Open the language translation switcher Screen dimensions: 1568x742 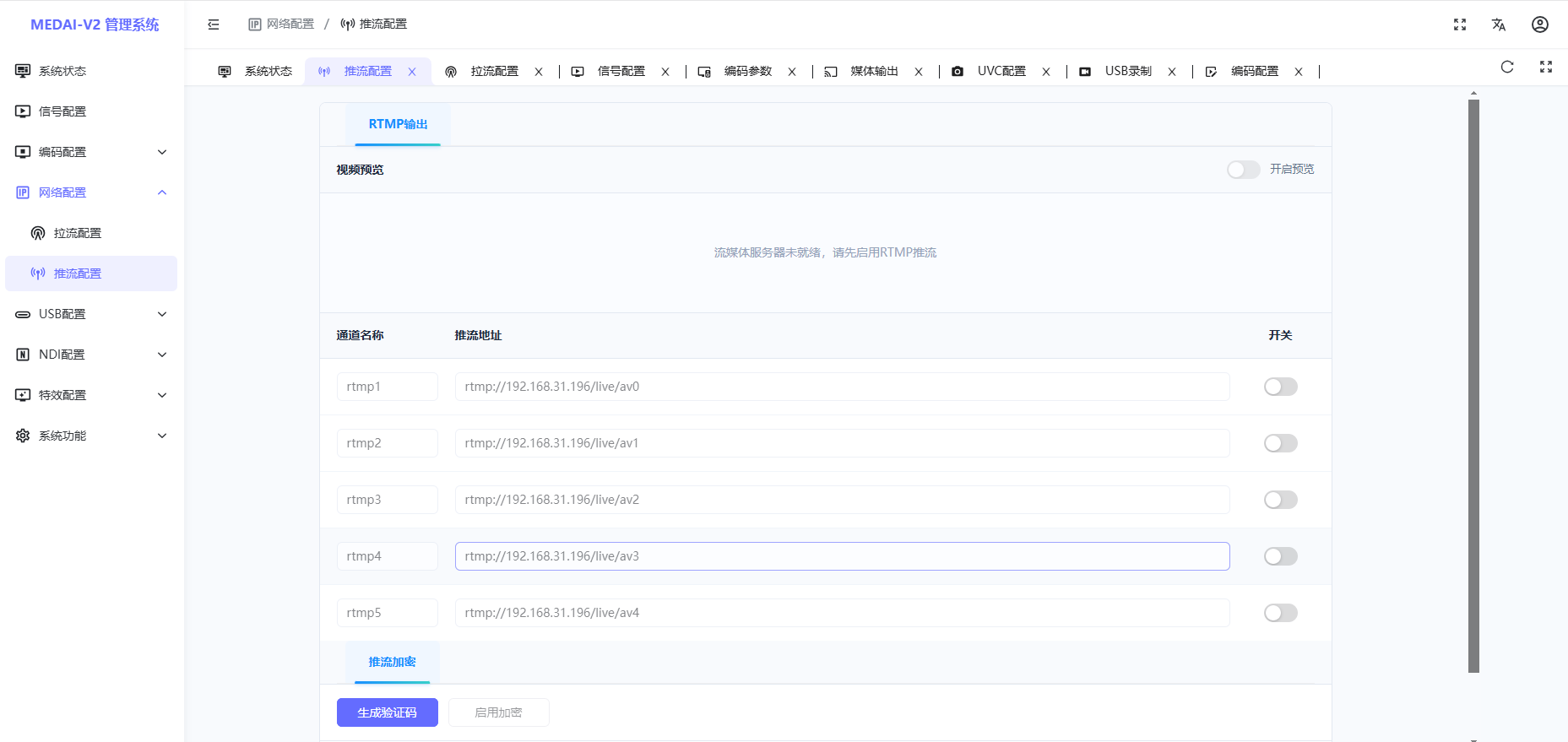click(x=1499, y=24)
